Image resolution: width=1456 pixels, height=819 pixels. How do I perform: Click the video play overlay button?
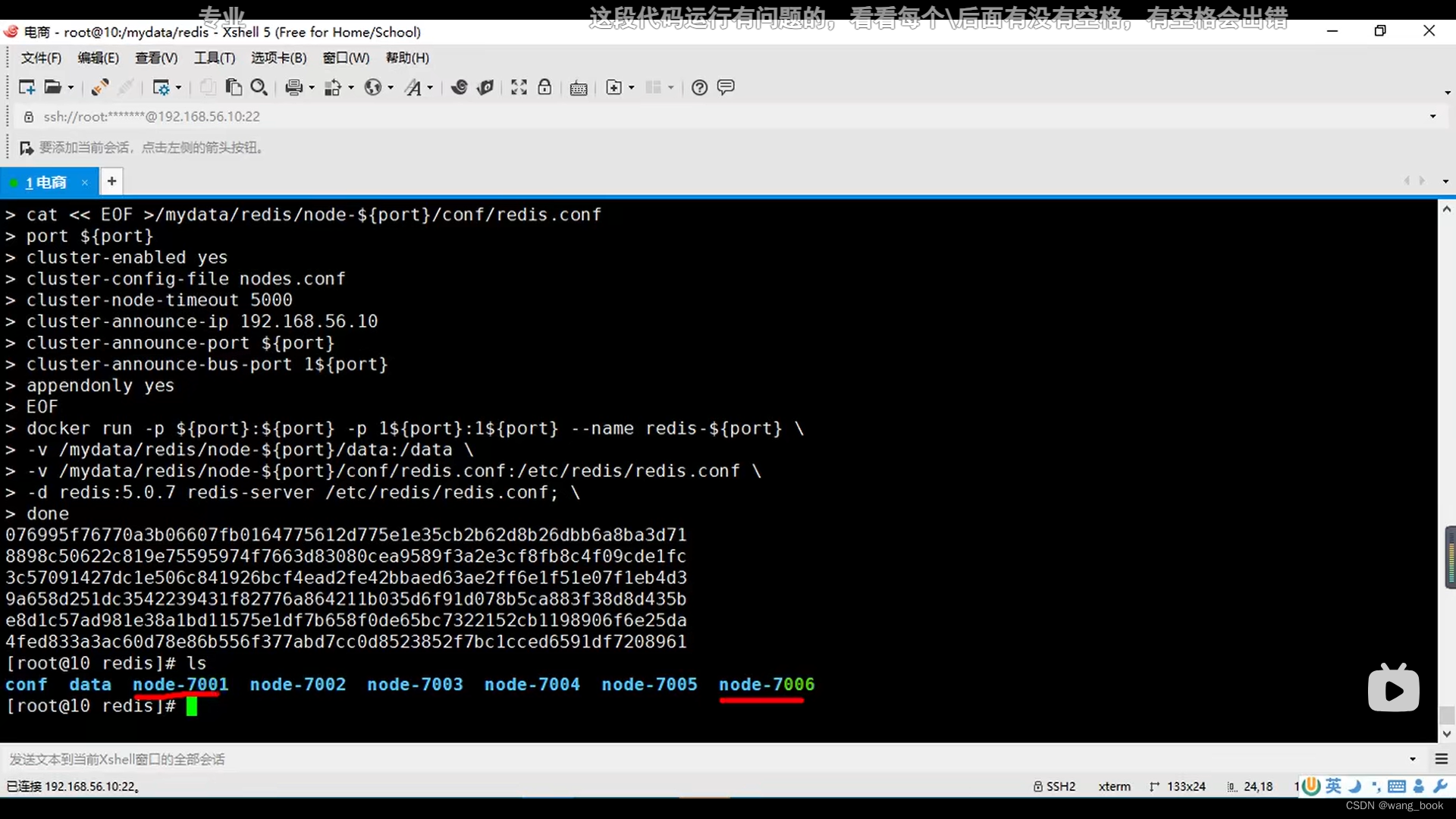1394,689
